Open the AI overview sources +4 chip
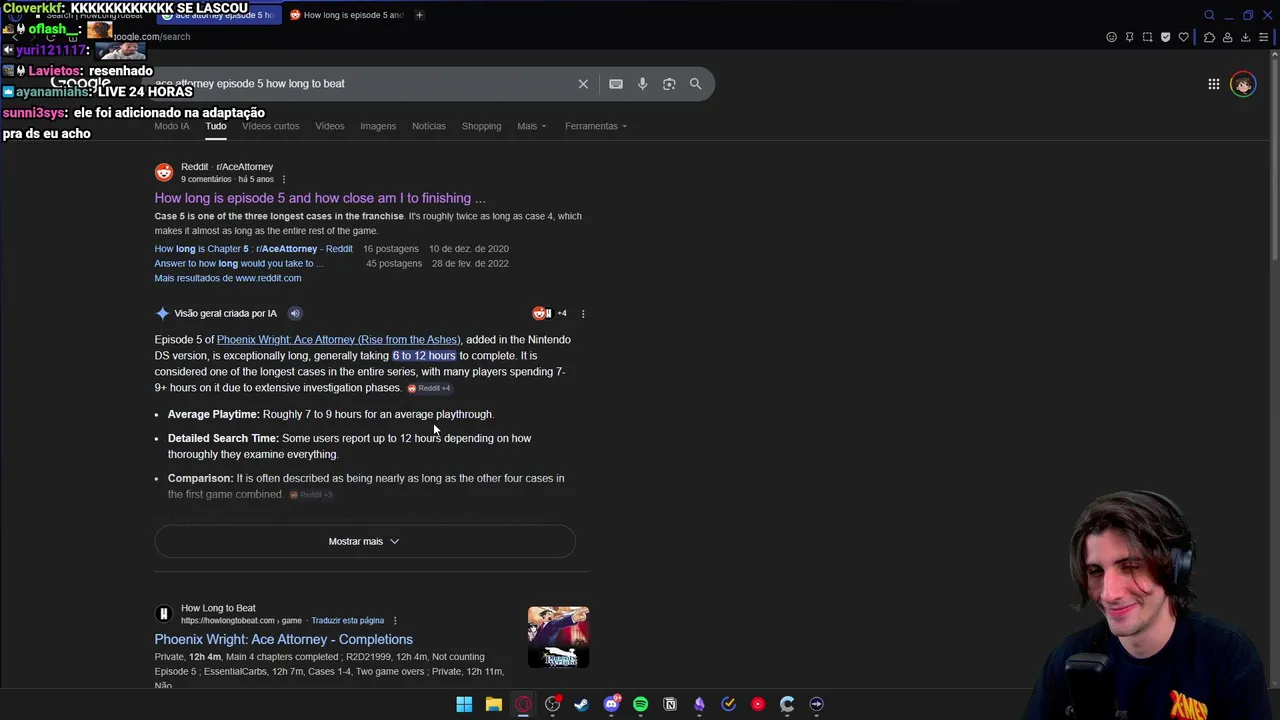Image resolution: width=1280 pixels, height=720 pixels. 550,313
